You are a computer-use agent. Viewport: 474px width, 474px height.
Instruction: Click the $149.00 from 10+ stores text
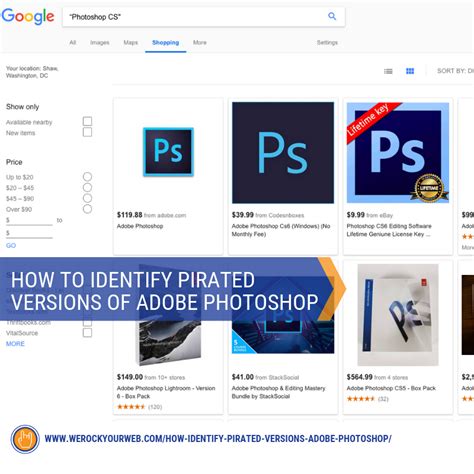click(151, 377)
